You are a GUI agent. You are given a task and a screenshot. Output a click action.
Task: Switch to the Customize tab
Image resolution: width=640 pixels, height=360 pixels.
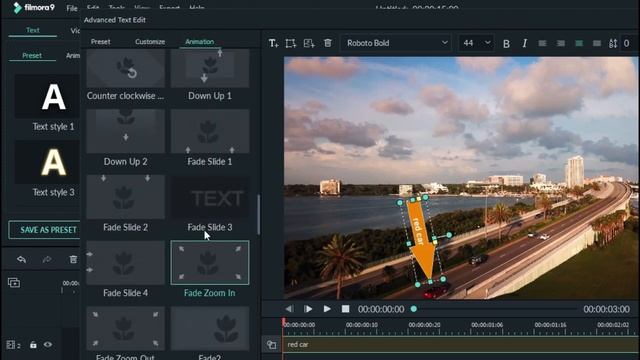coord(150,42)
